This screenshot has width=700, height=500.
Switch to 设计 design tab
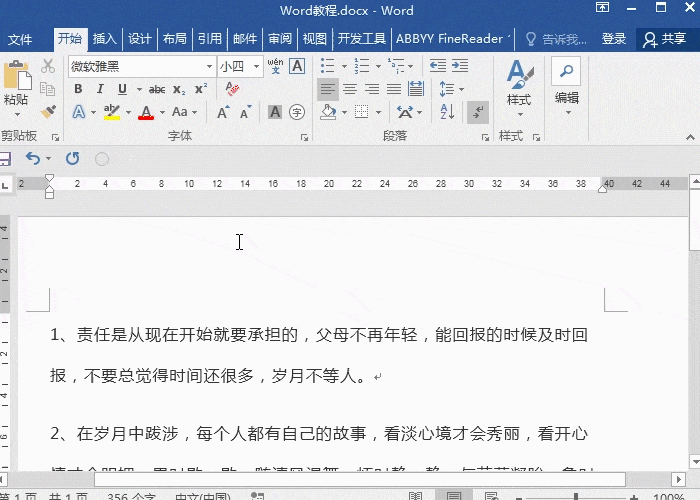(x=139, y=39)
